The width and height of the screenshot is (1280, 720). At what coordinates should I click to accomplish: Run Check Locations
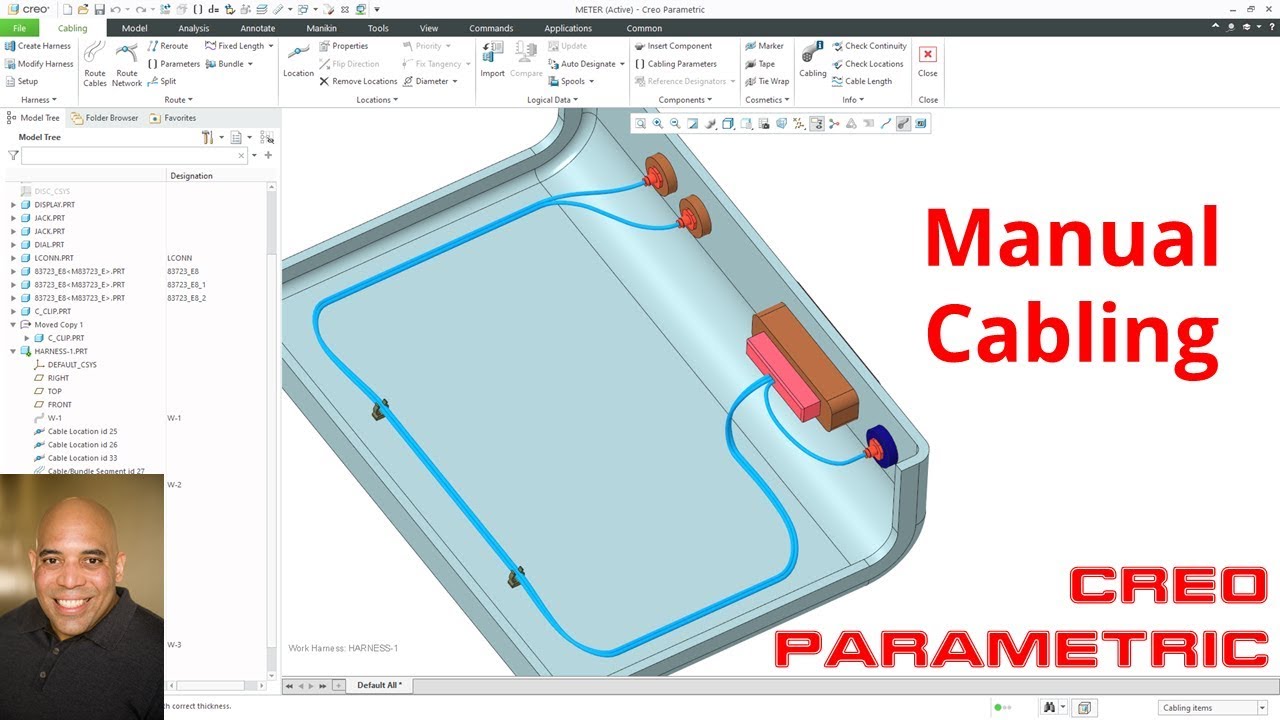(867, 64)
